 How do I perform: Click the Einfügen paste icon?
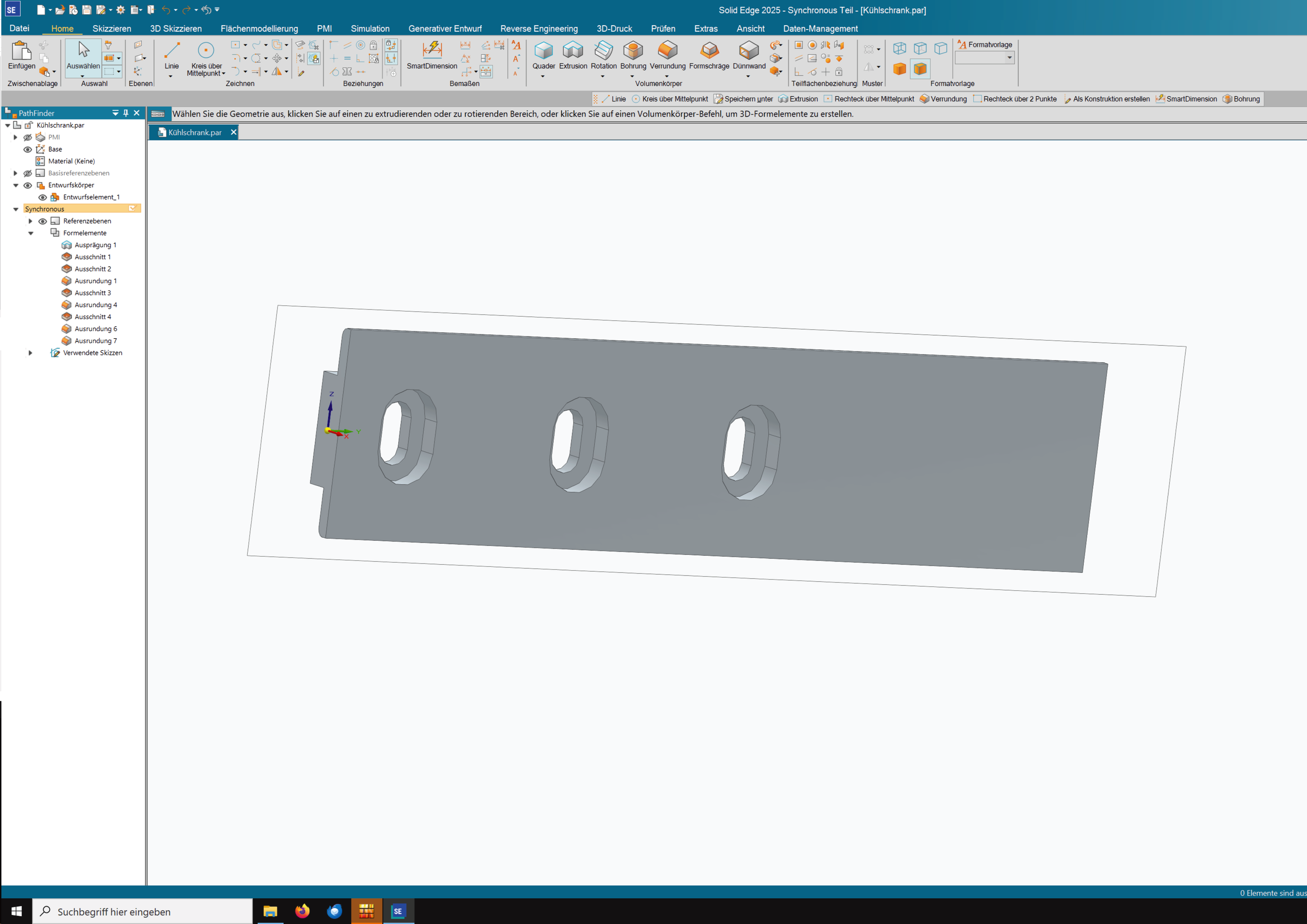tap(21, 55)
